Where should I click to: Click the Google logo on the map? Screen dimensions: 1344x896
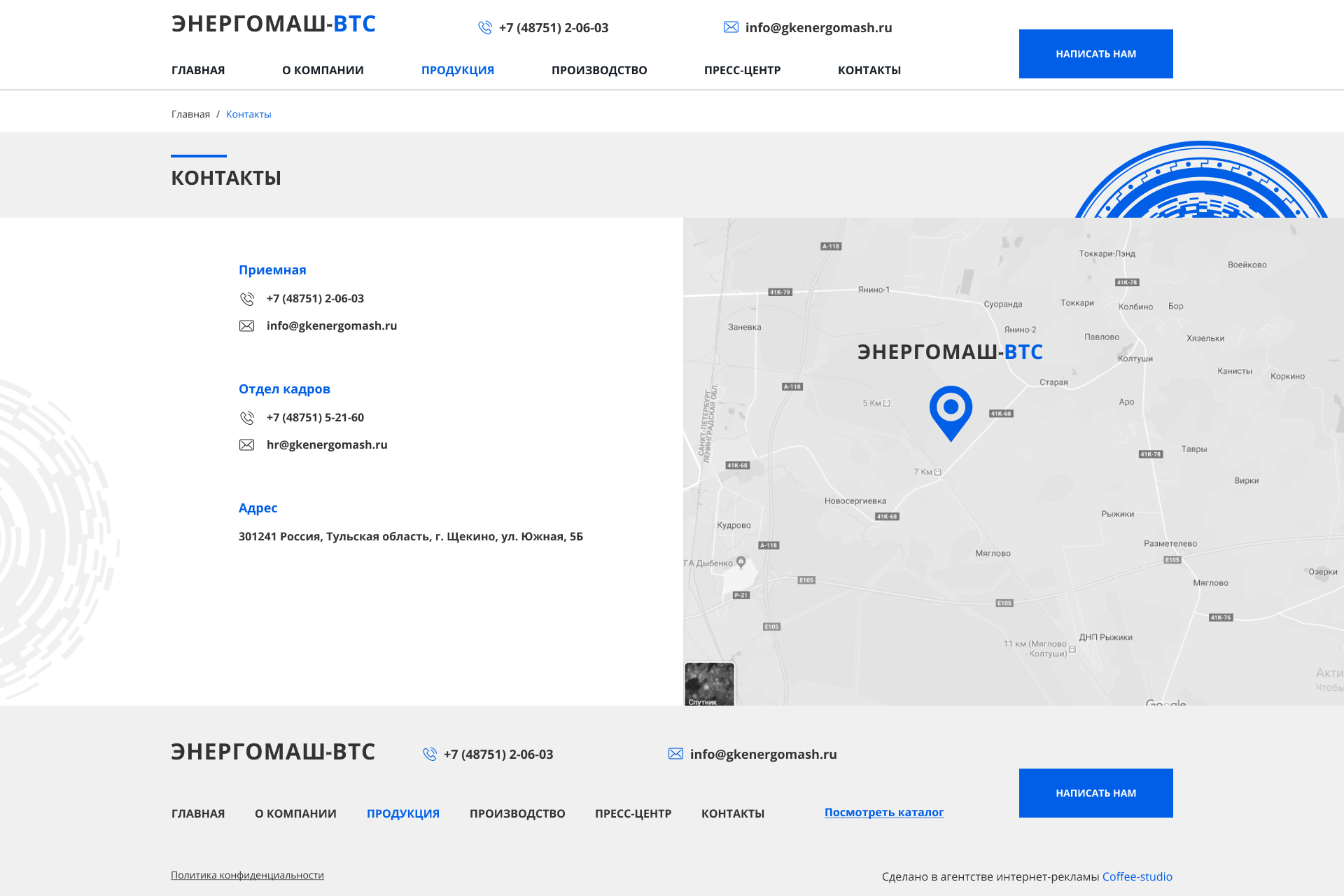pos(1165,702)
